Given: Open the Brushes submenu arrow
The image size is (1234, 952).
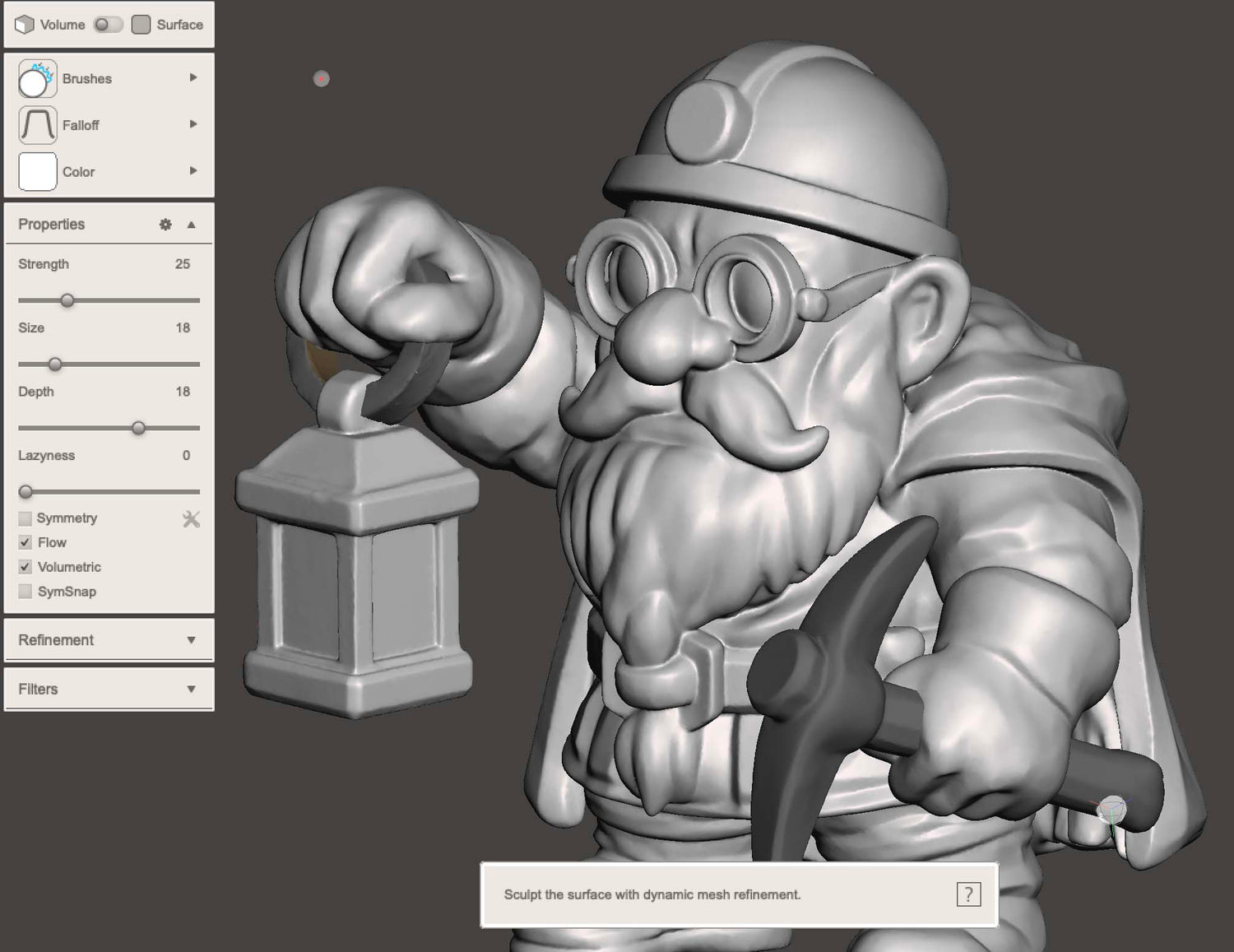Looking at the screenshot, I should tap(193, 77).
